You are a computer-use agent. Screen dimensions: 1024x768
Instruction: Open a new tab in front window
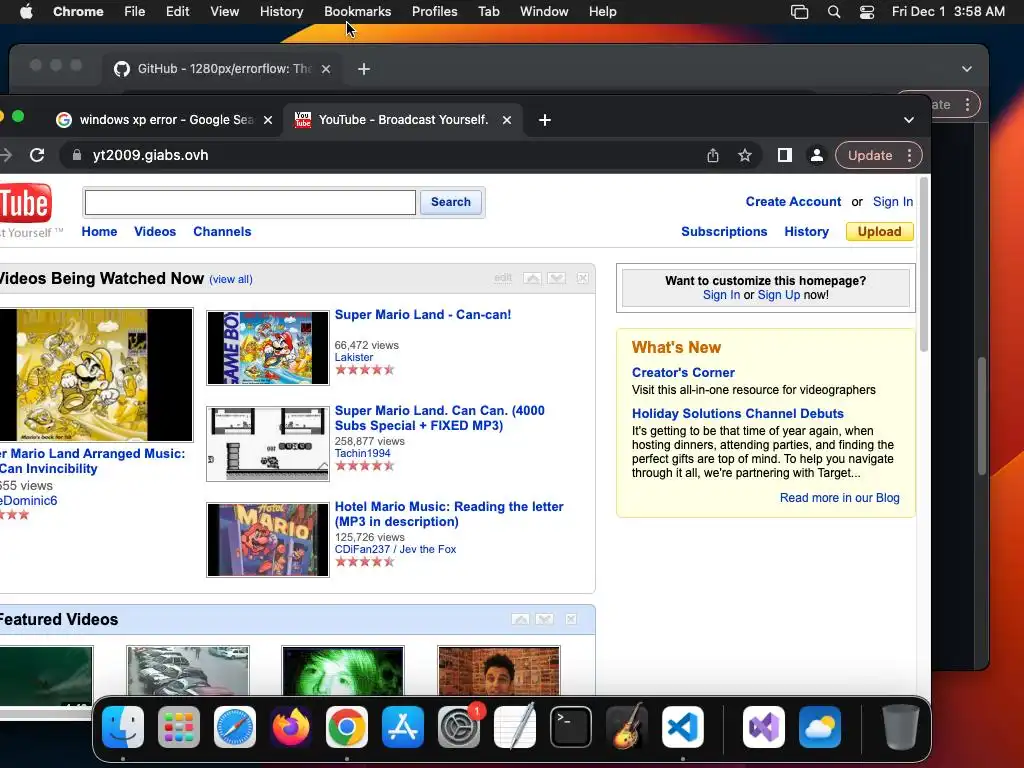[x=545, y=120]
